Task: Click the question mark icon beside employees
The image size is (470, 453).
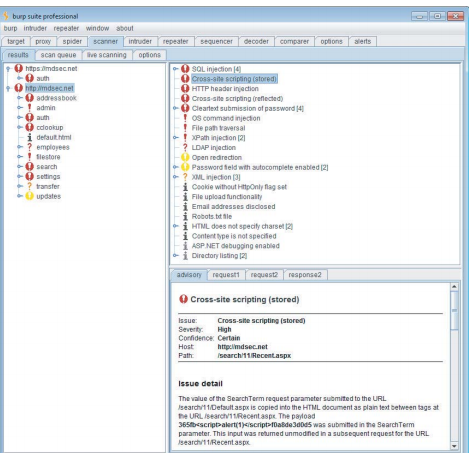Action: (x=30, y=147)
